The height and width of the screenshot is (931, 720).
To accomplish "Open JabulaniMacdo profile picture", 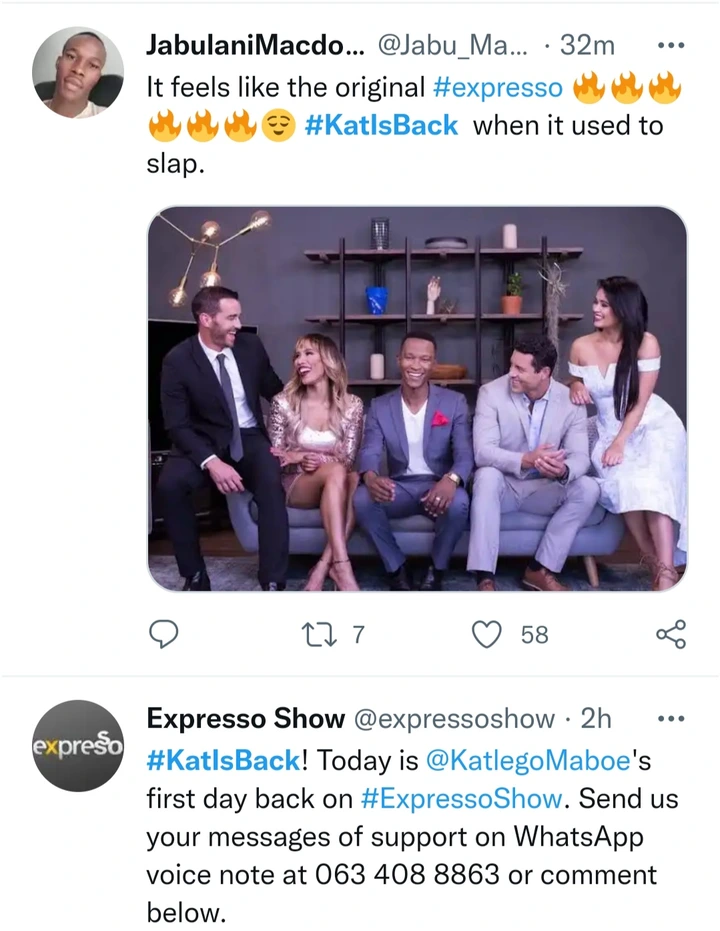I will point(78,72).
